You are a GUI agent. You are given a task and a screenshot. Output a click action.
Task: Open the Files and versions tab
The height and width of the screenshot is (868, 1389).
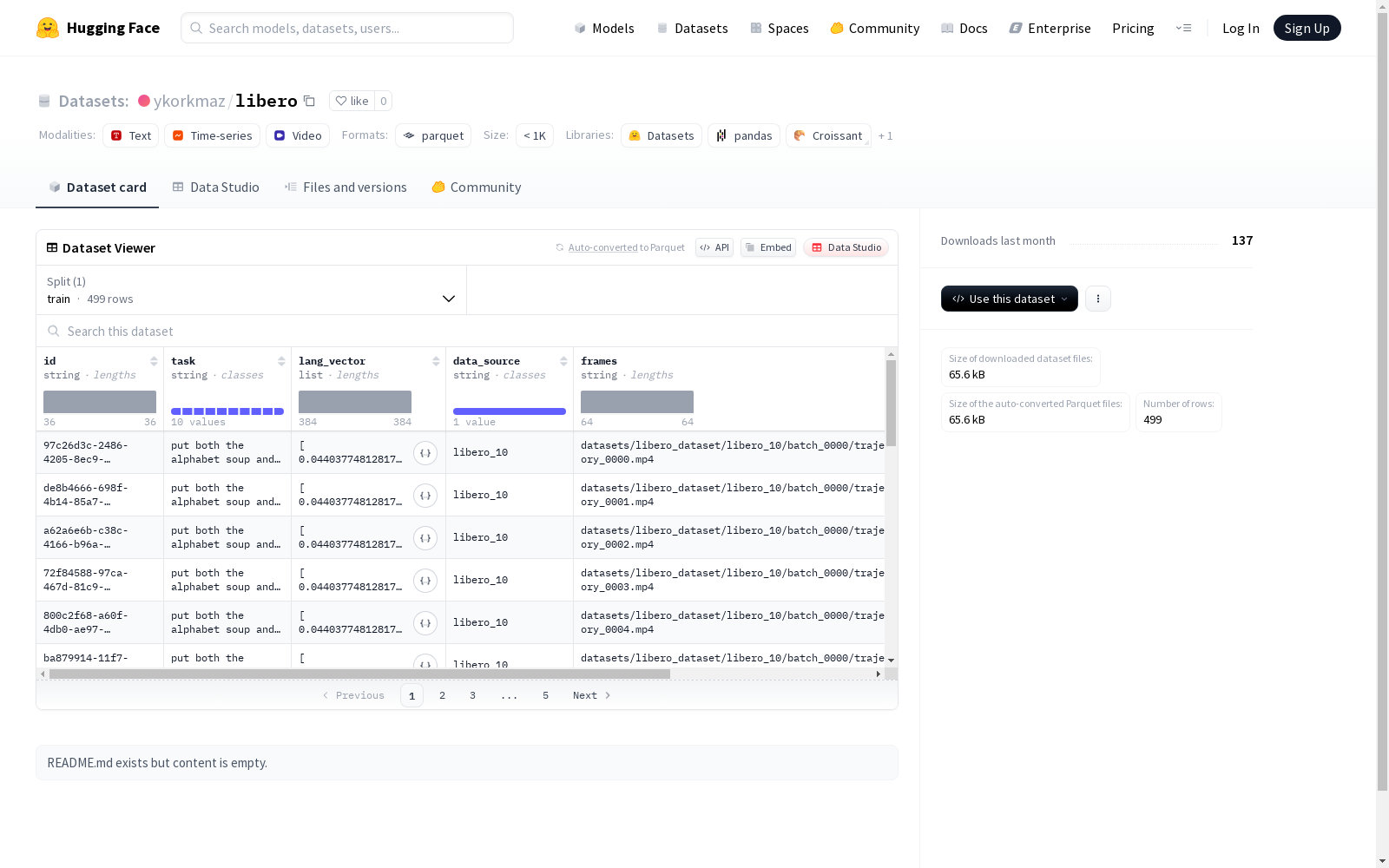click(346, 187)
